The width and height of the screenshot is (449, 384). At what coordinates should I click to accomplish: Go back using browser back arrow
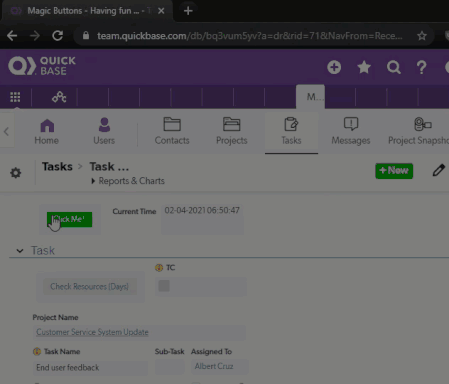click(x=12, y=36)
